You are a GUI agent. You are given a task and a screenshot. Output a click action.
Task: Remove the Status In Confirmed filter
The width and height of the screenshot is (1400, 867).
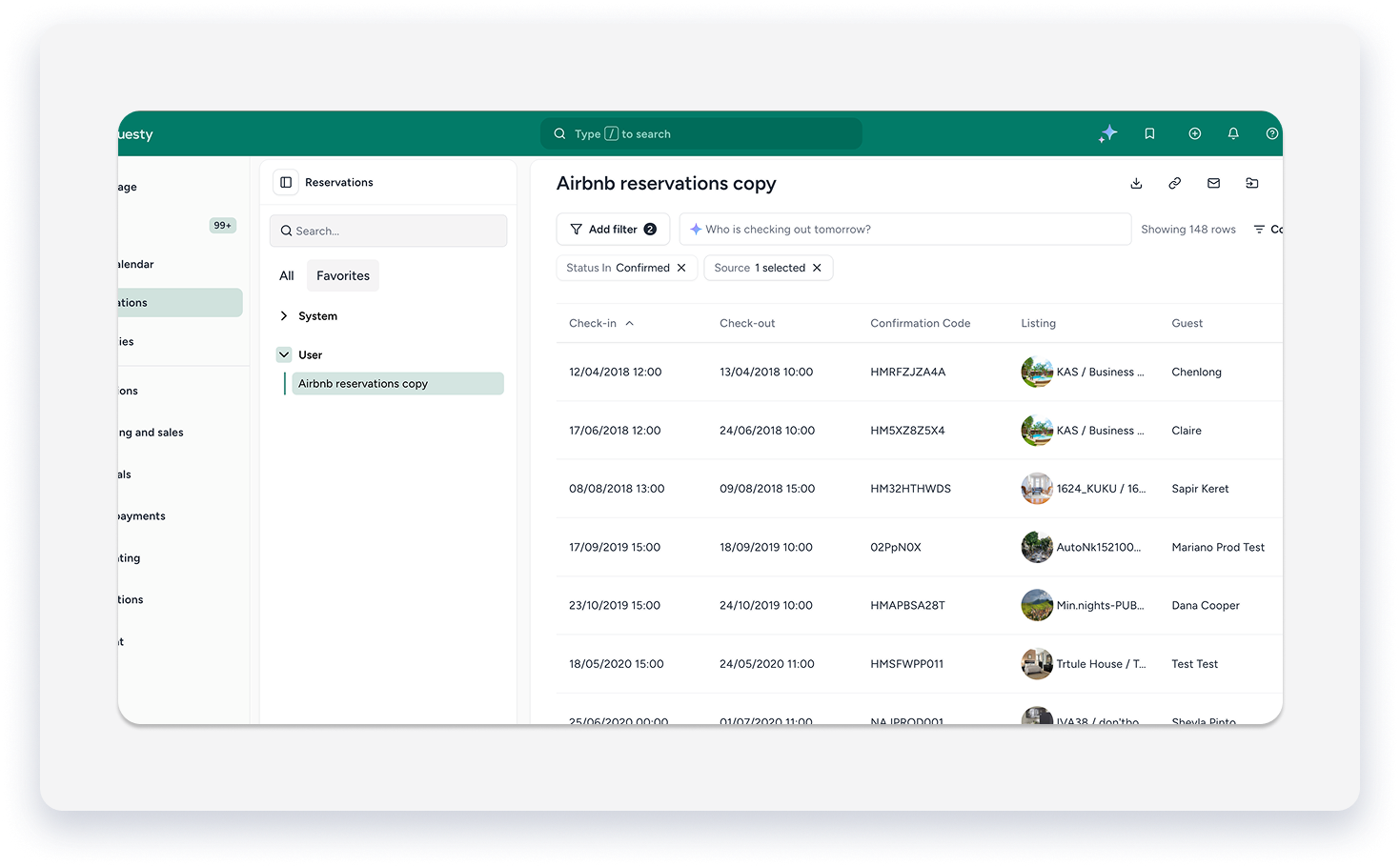click(681, 268)
